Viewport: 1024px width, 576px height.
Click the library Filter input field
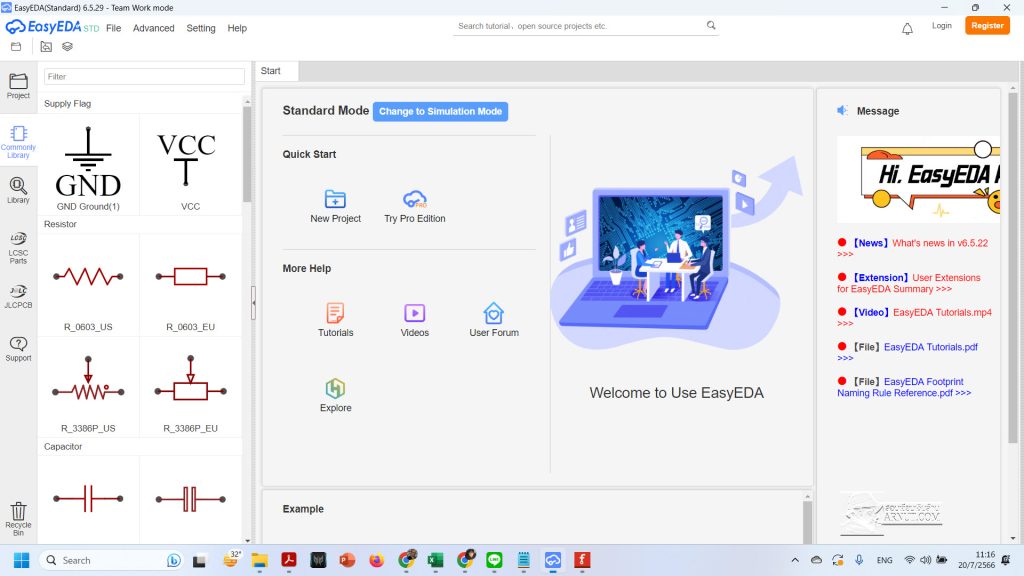pos(144,76)
